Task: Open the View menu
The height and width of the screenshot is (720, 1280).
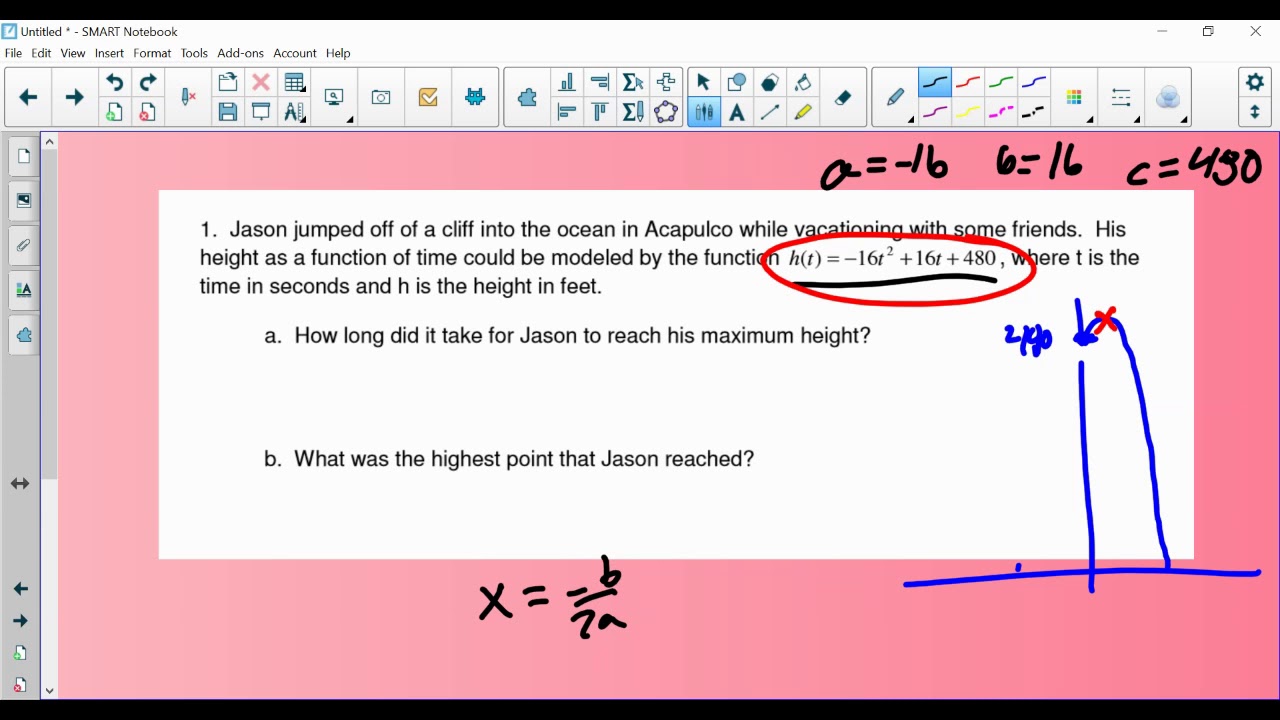Action: coord(73,53)
